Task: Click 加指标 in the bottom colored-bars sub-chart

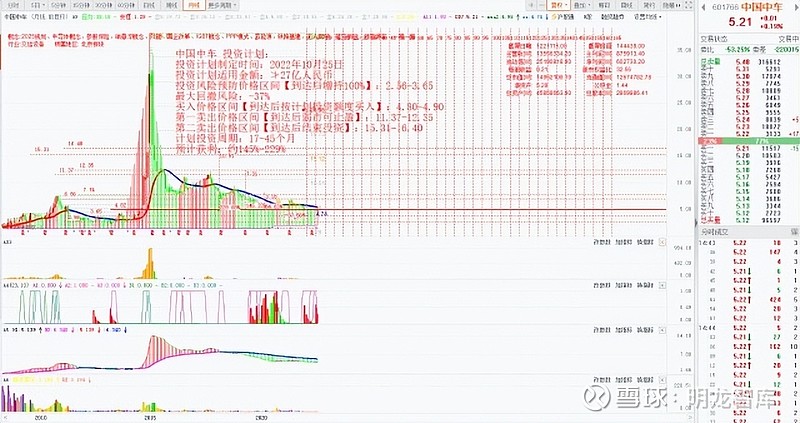Action: click(x=622, y=380)
